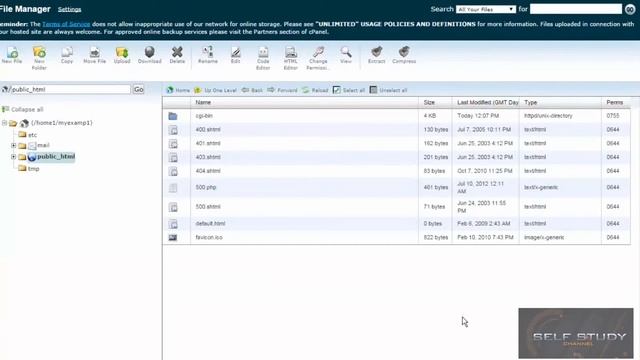Click the 500.php file icon
Screen dimensions: 640x360
173,188
